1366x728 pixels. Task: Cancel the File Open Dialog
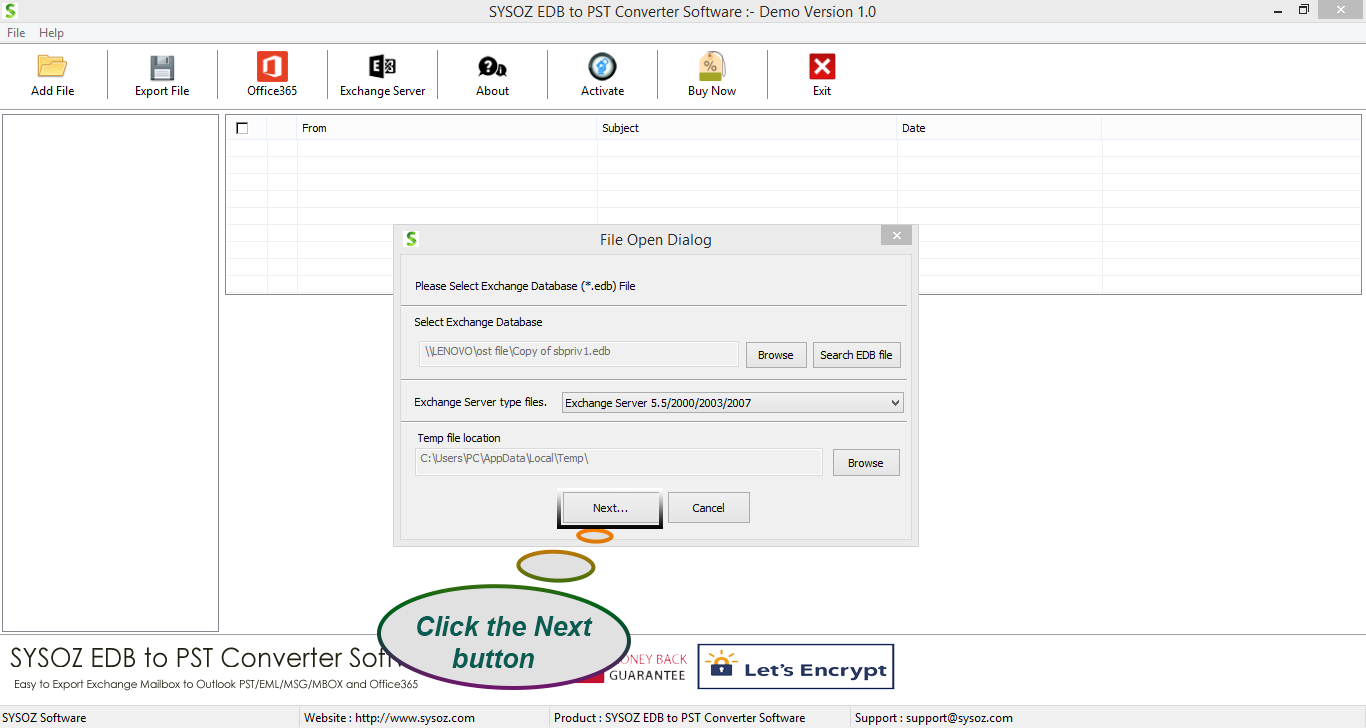click(x=709, y=508)
